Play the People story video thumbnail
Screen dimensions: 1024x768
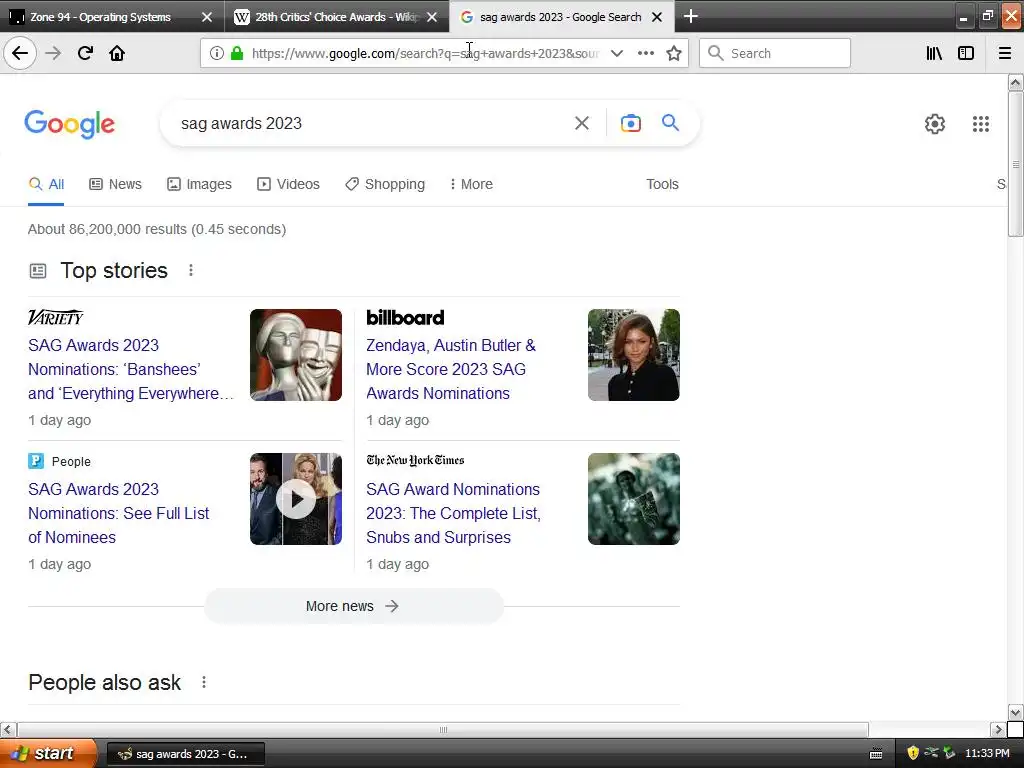[296, 499]
